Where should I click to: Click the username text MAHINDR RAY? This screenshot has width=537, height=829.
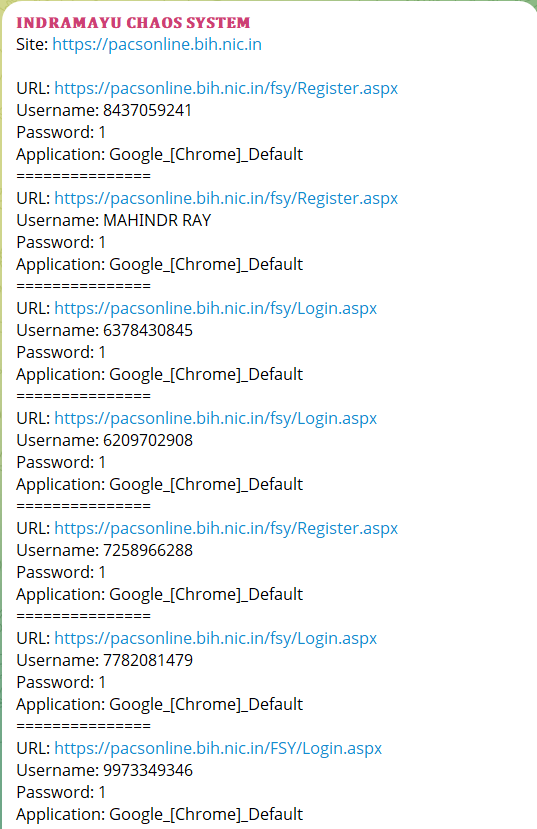[157, 220]
